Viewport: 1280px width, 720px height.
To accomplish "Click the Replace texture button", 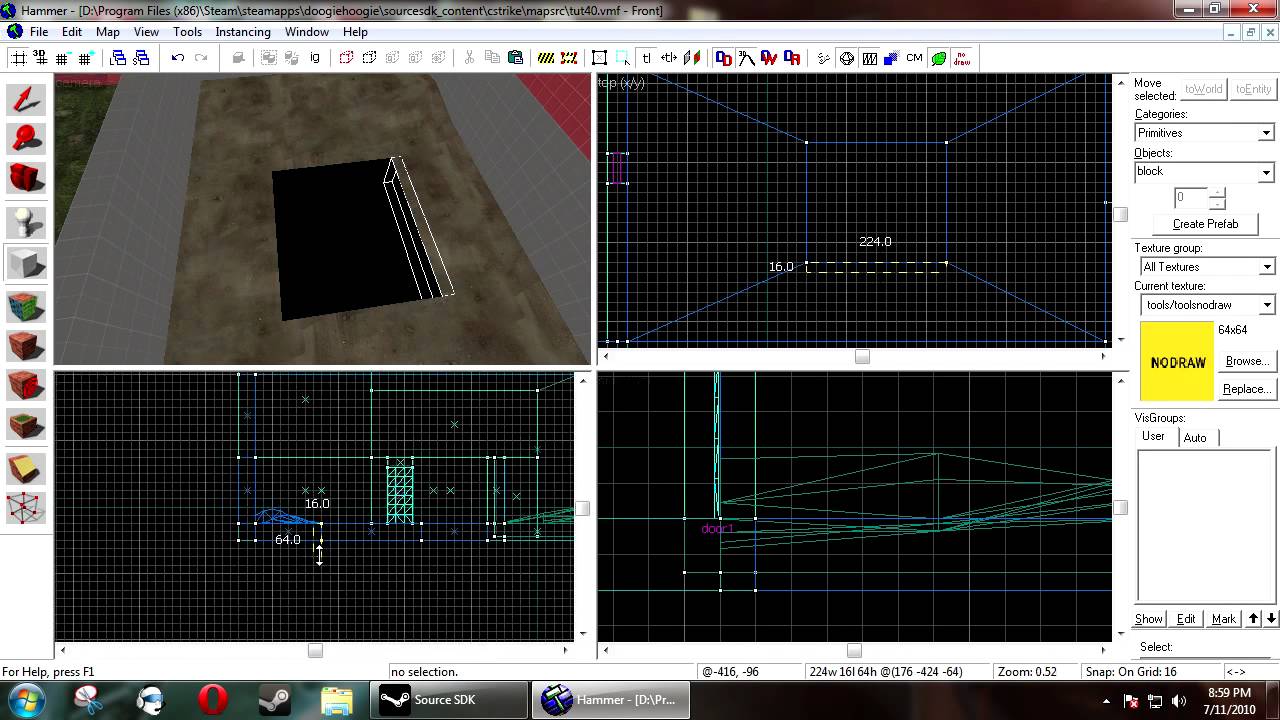I will click(x=1247, y=389).
